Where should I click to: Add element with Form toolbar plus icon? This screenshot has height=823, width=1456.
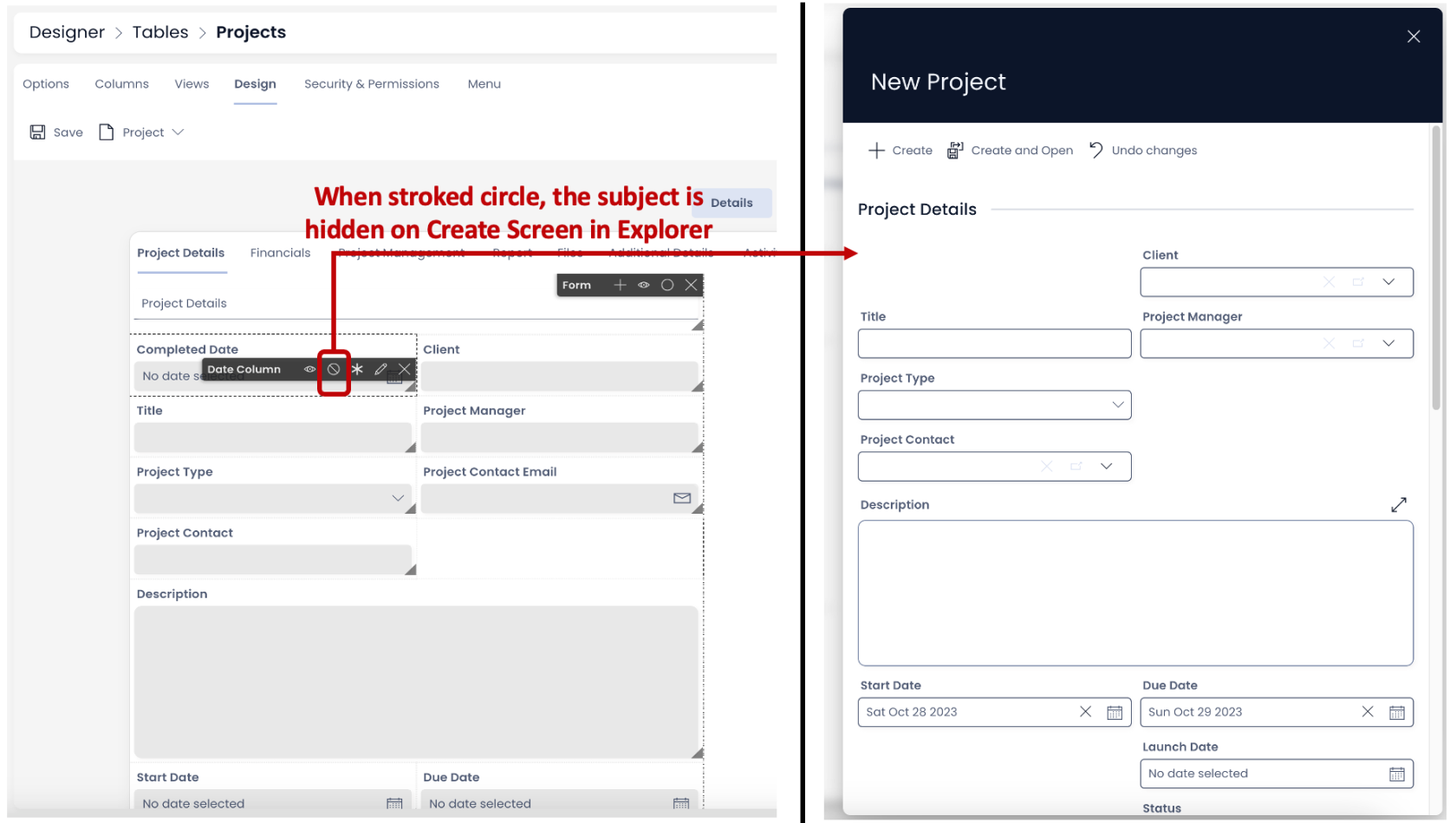coord(620,285)
